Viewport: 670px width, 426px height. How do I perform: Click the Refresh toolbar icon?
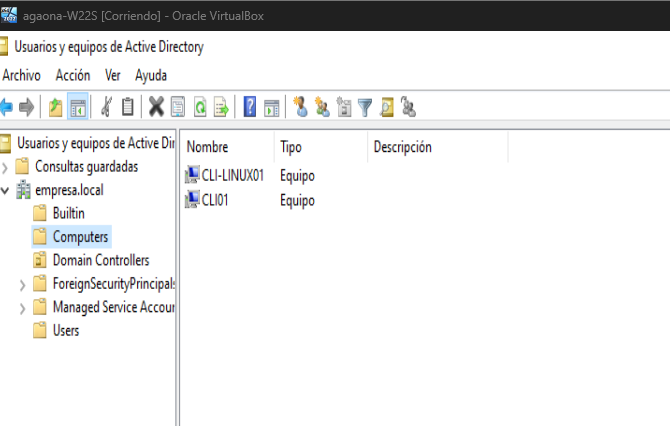tap(200, 106)
